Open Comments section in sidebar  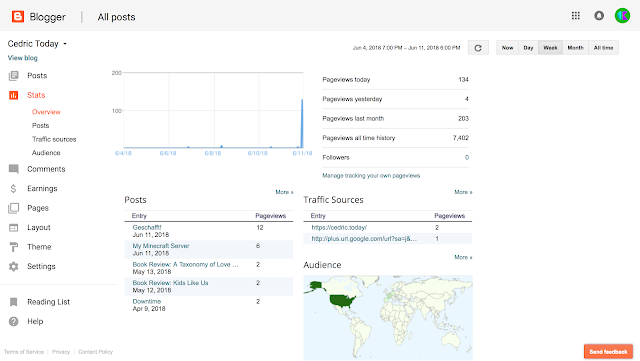(46, 169)
